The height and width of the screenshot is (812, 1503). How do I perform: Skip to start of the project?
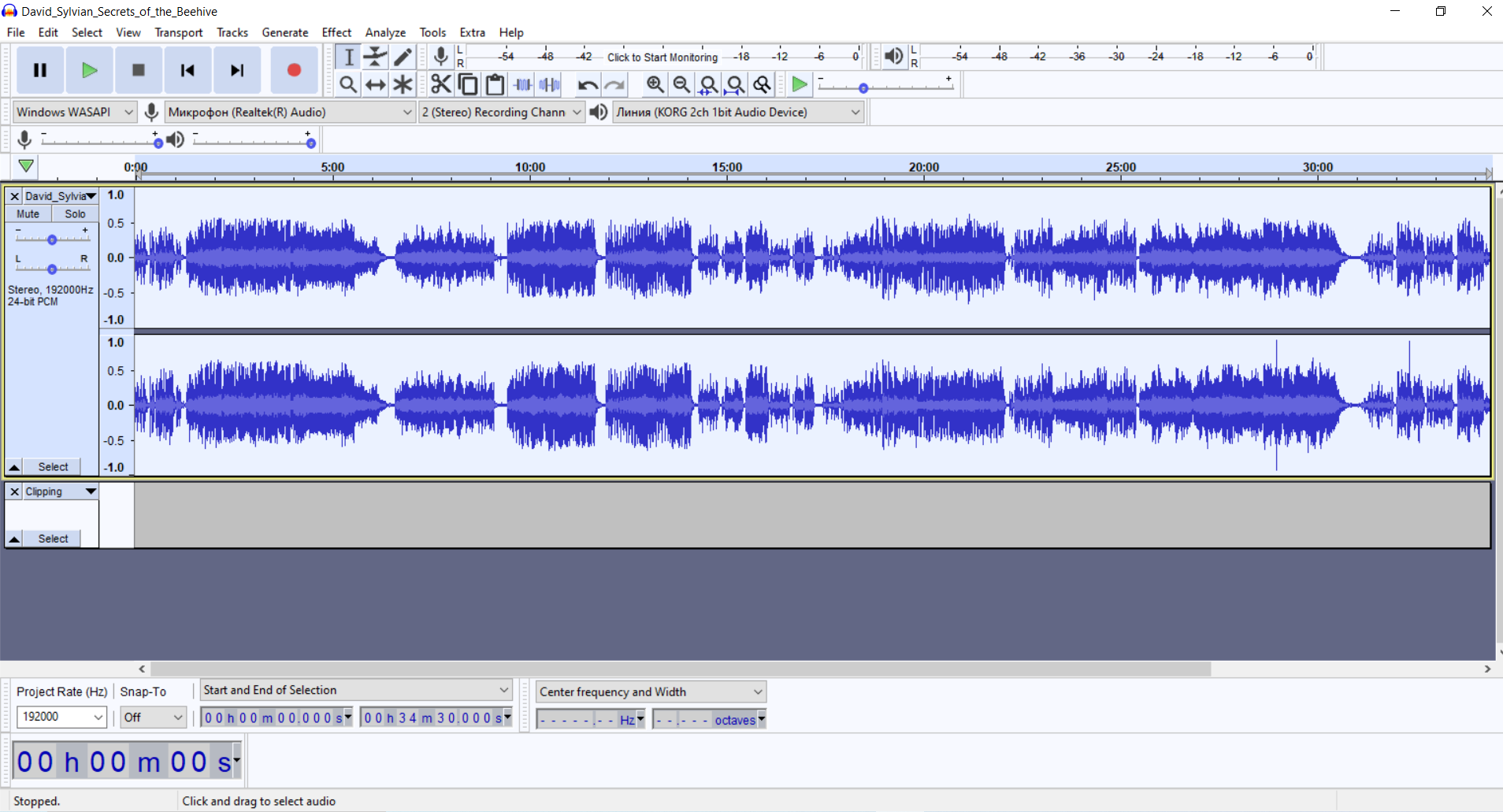[x=187, y=70]
